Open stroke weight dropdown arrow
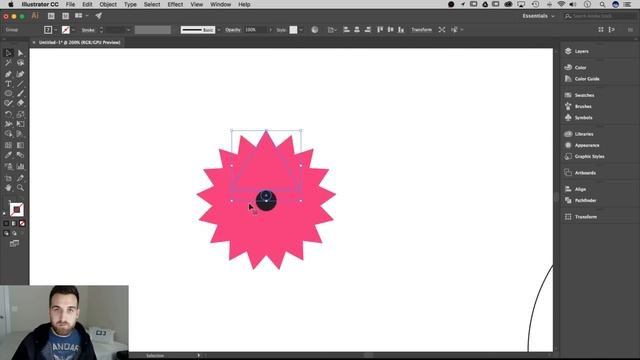The height and width of the screenshot is (360, 640). coord(128,30)
